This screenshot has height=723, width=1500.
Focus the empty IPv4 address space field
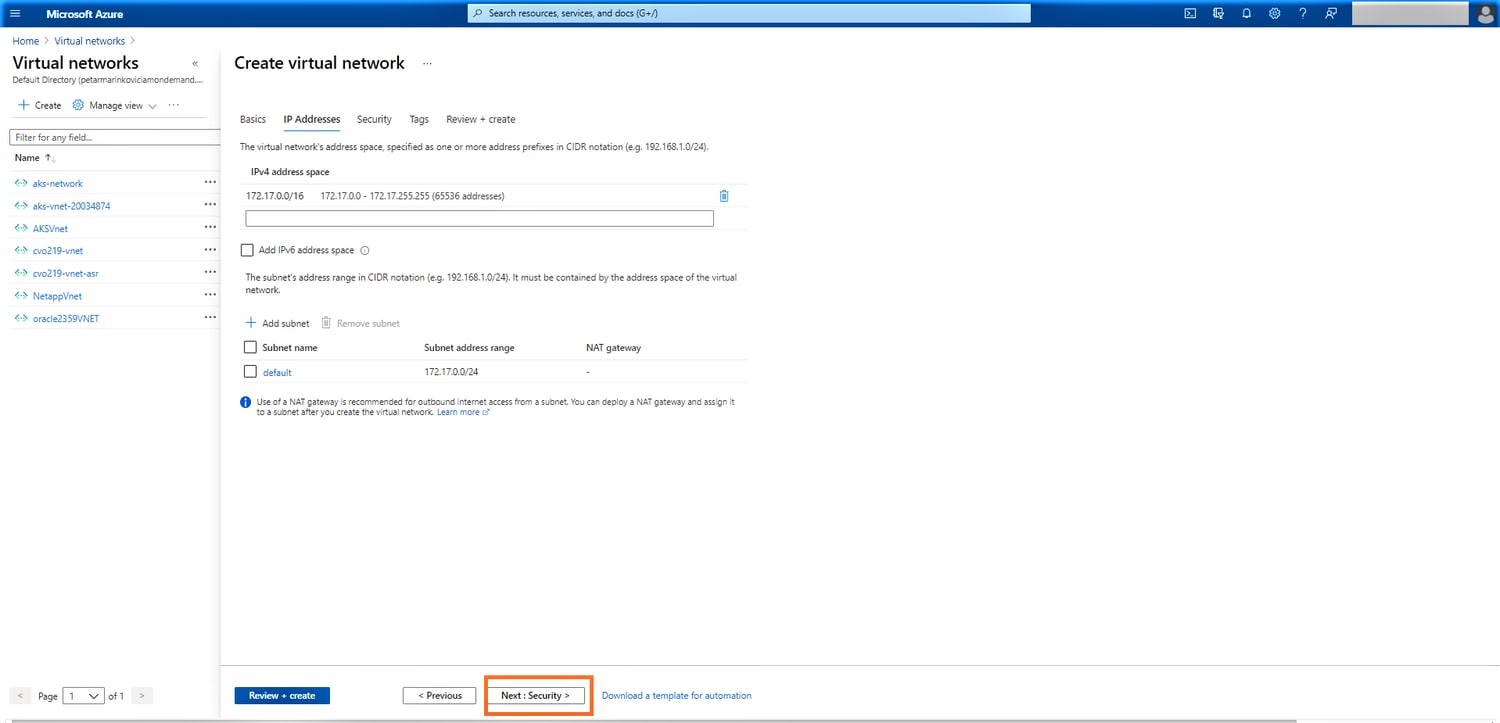click(x=479, y=218)
